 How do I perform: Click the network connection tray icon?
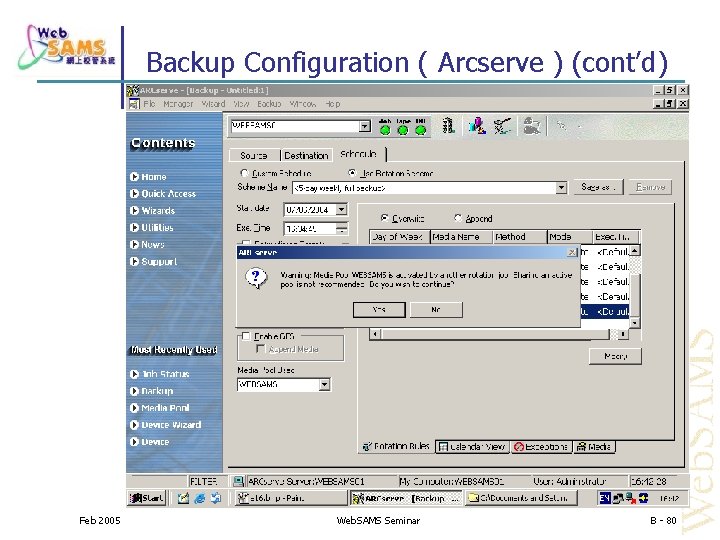[x=618, y=498]
